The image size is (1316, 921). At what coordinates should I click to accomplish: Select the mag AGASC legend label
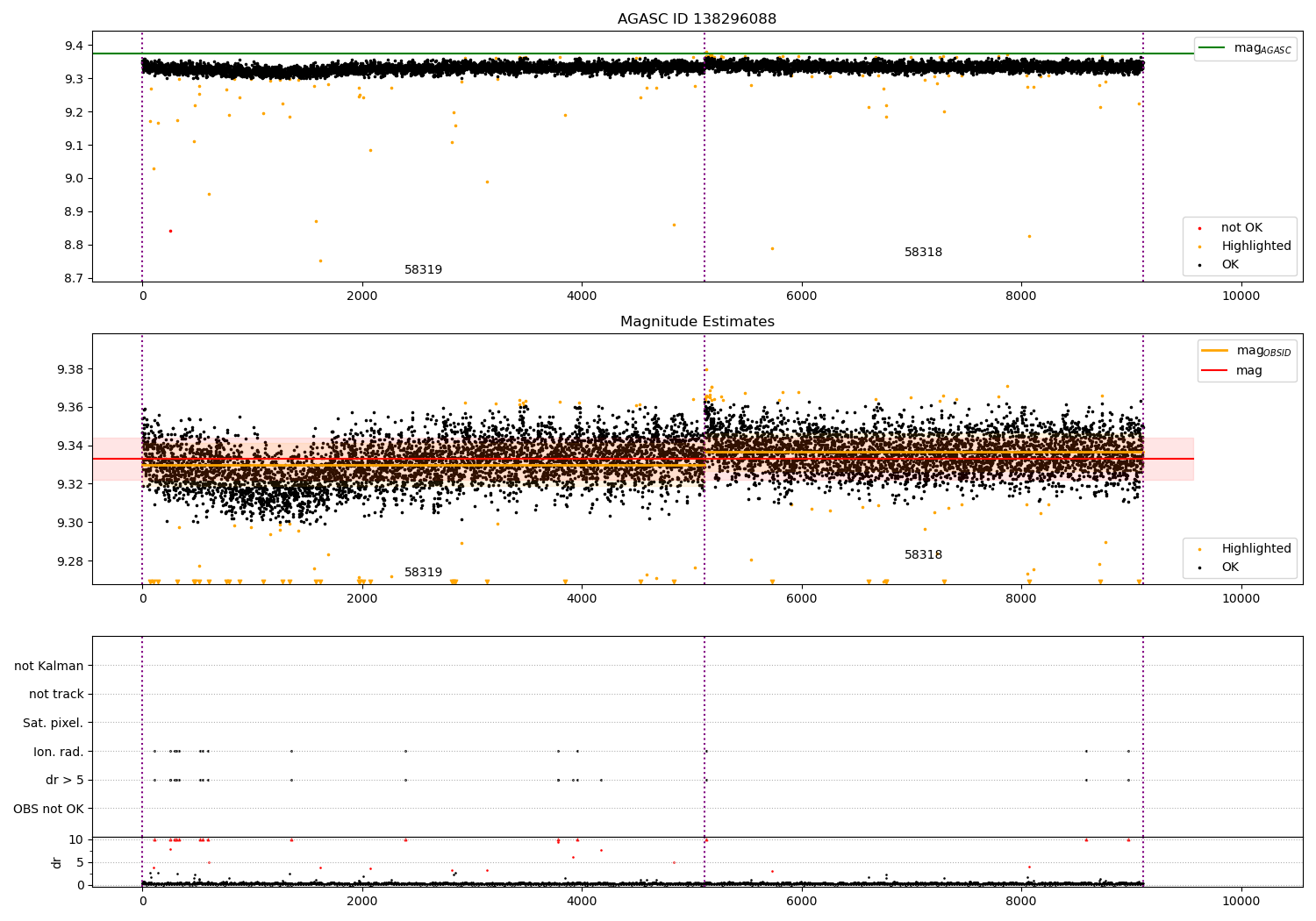[1262, 48]
